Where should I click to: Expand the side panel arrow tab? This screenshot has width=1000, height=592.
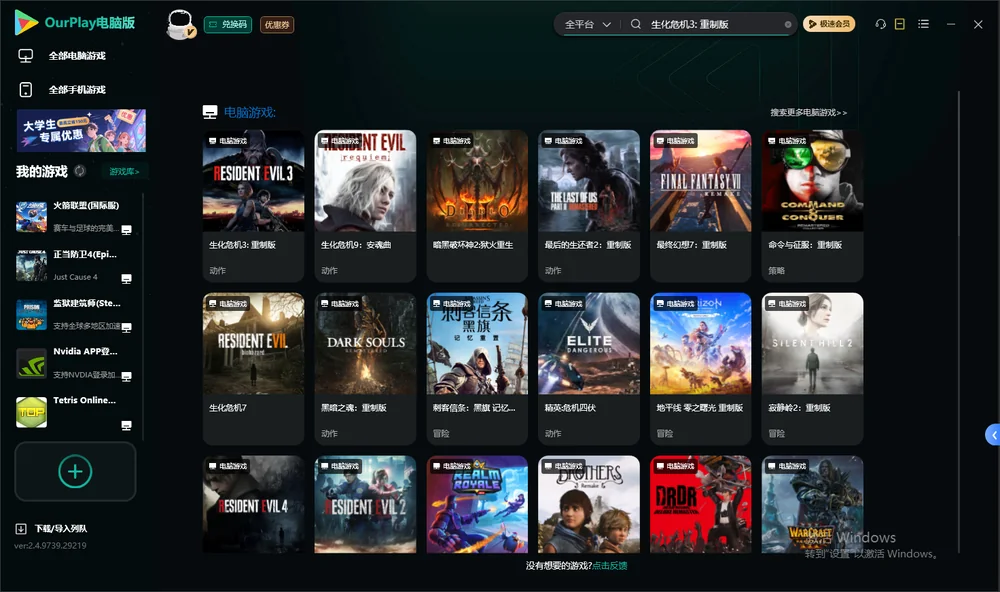[x=992, y=435]
